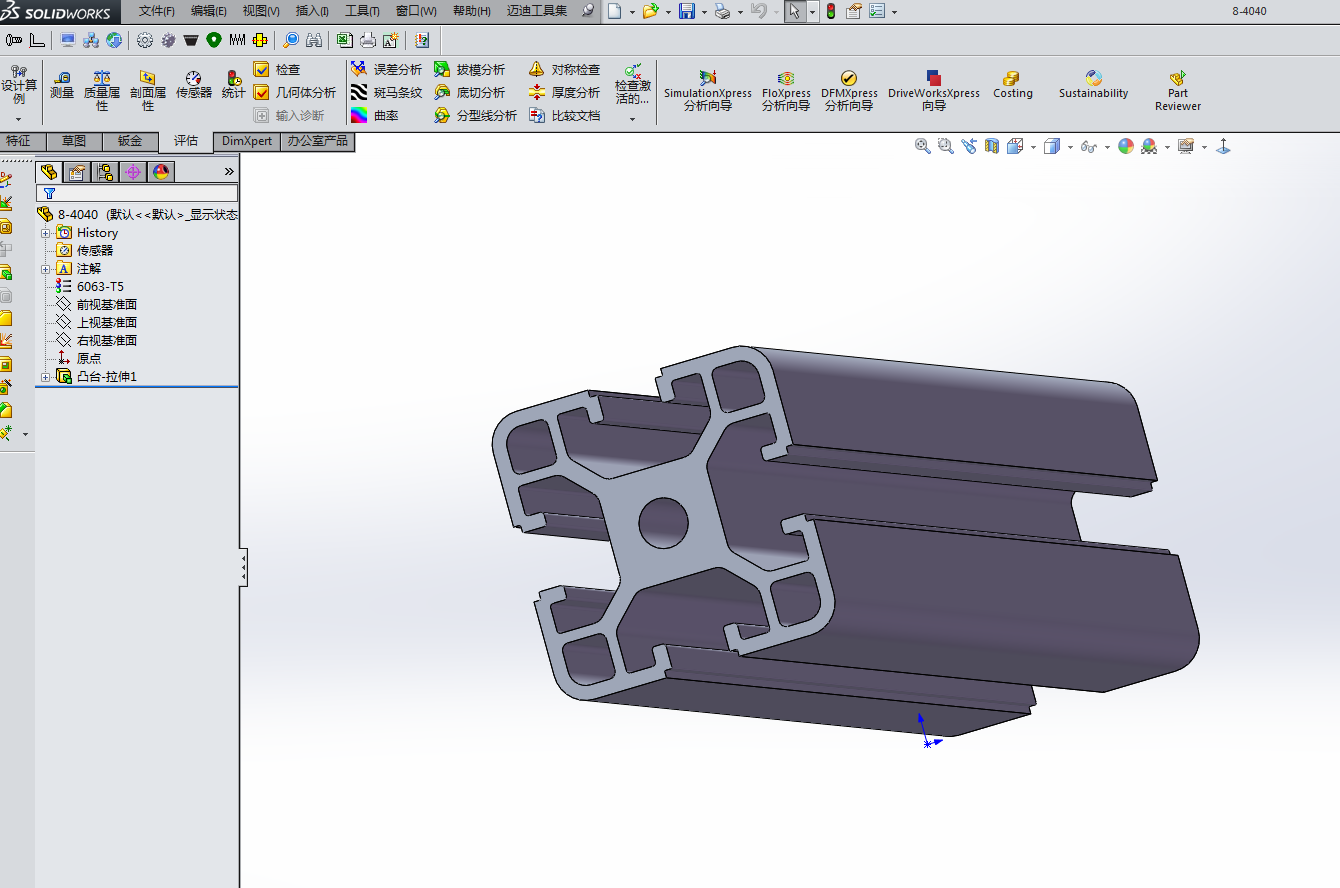
Task: Launch DriveWorksXpress wizard
Action: 934,90
